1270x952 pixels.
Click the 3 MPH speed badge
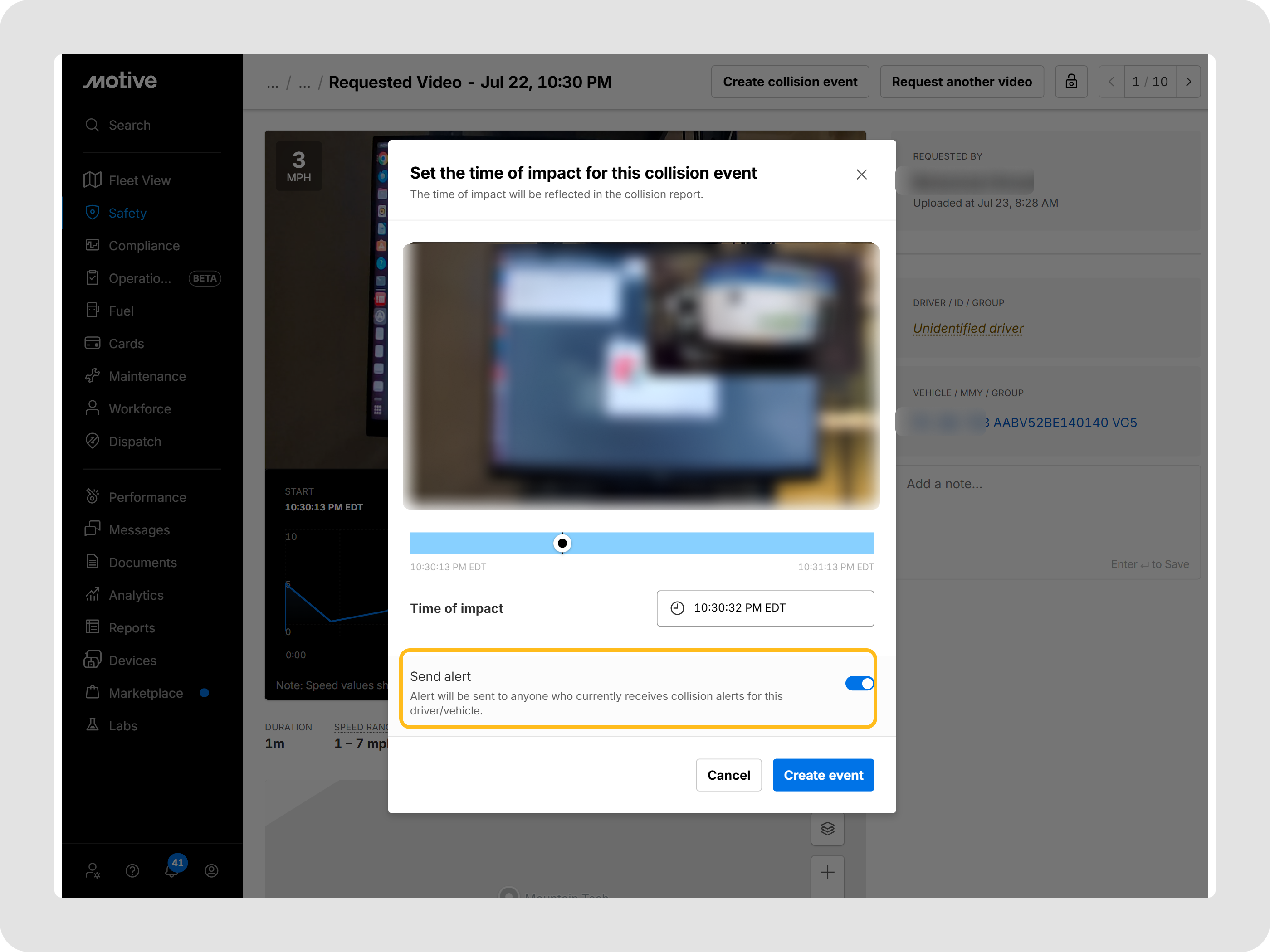pyautogui.click(x=298, y=166)
